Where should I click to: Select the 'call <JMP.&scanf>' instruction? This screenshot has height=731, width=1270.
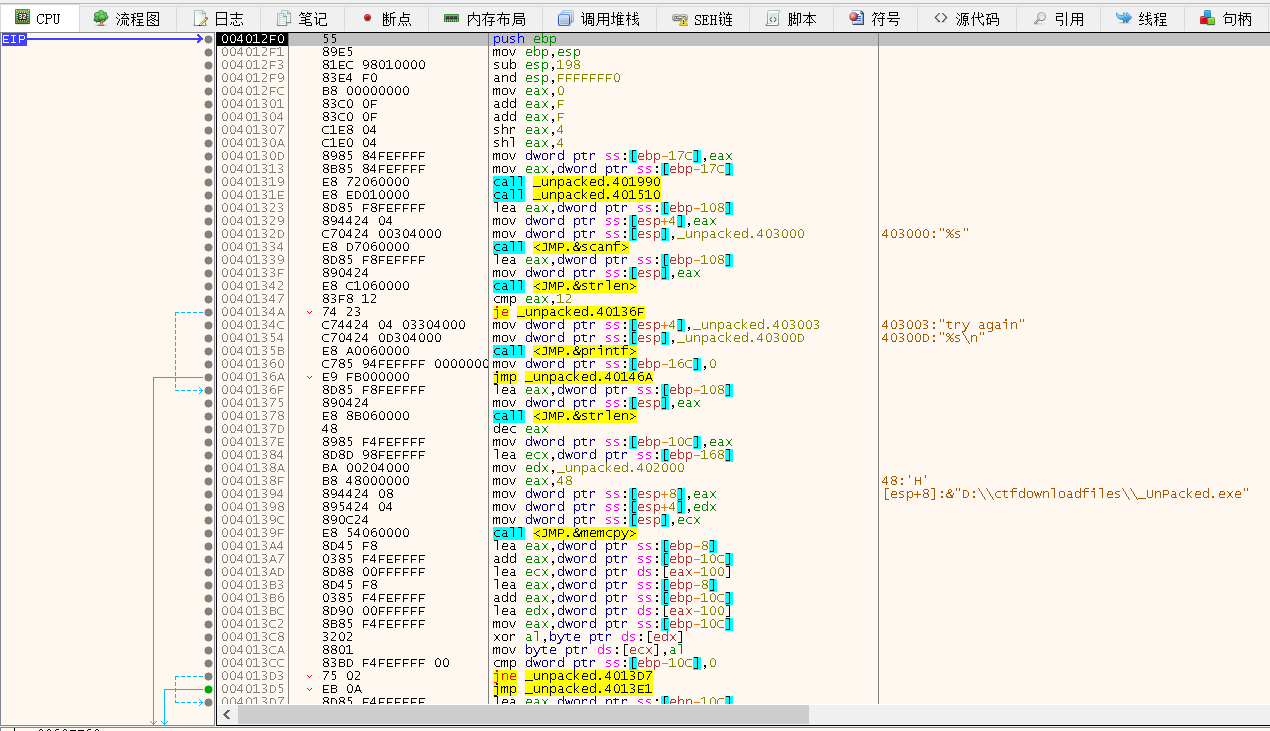tap(561, 247)
